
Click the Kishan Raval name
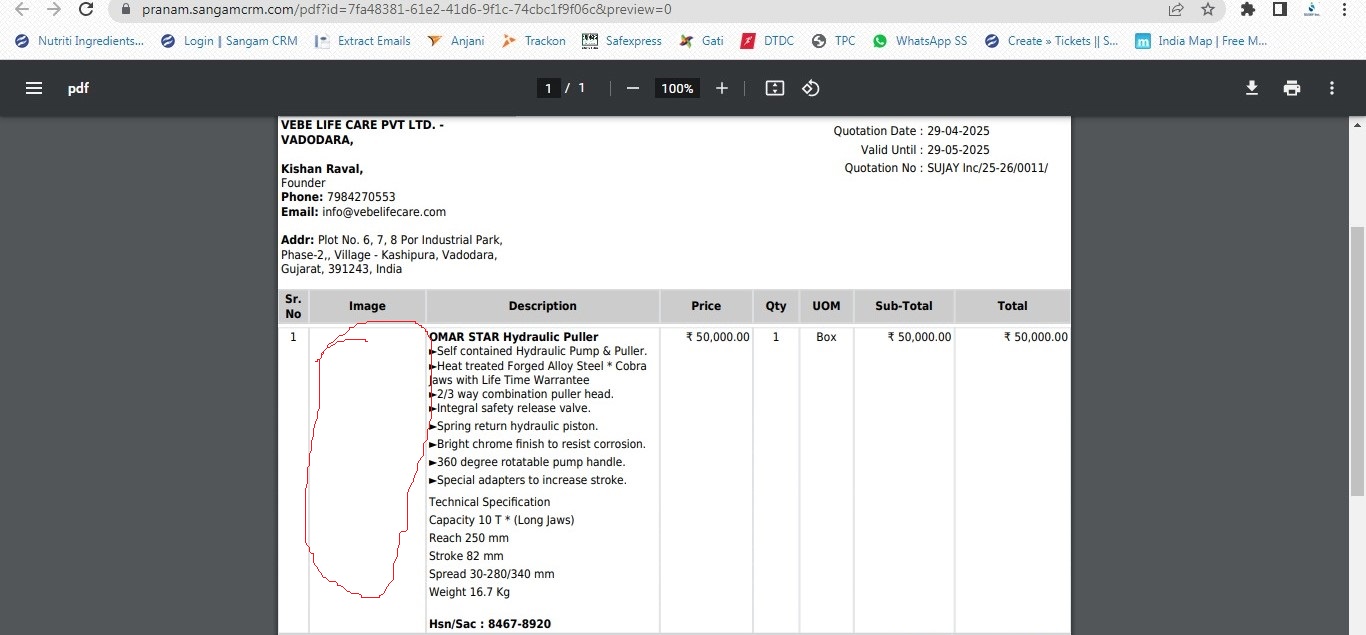coord(322,169)
